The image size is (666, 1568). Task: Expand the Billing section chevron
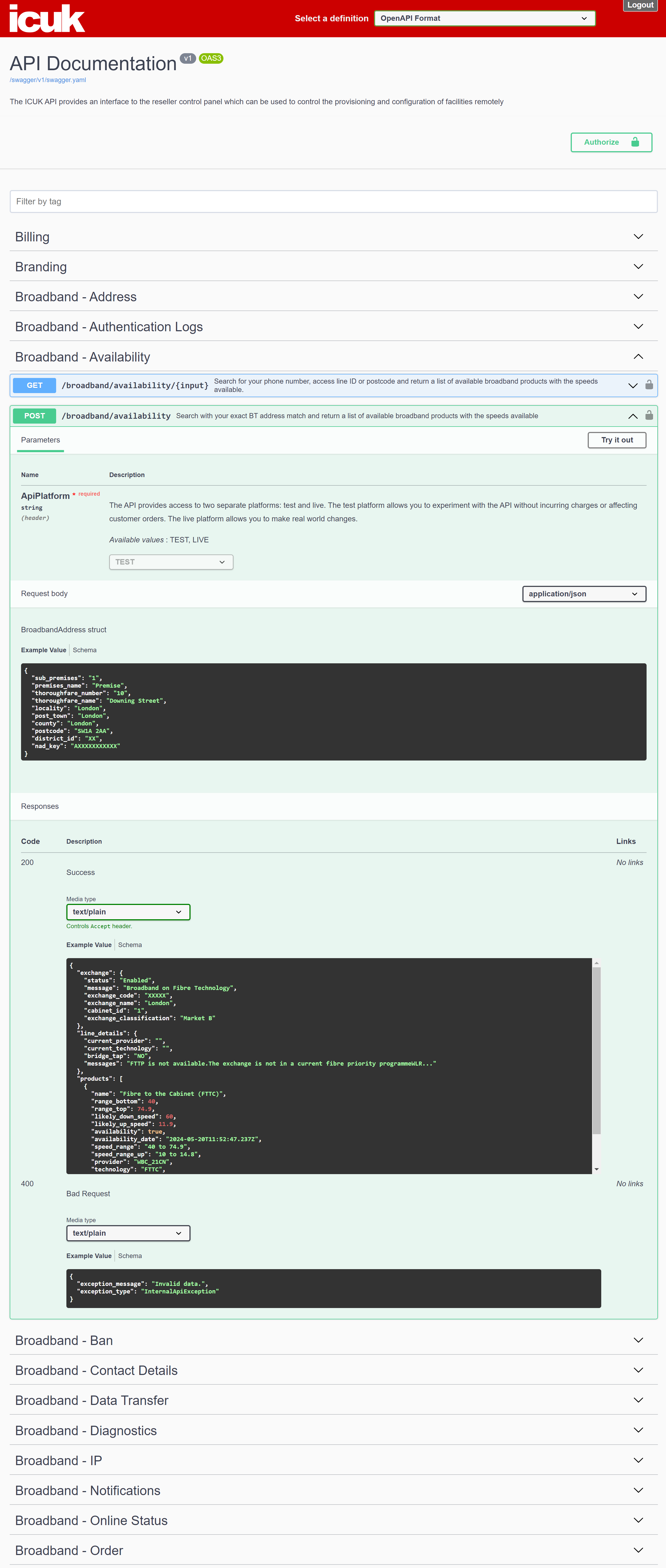(638, 236)
